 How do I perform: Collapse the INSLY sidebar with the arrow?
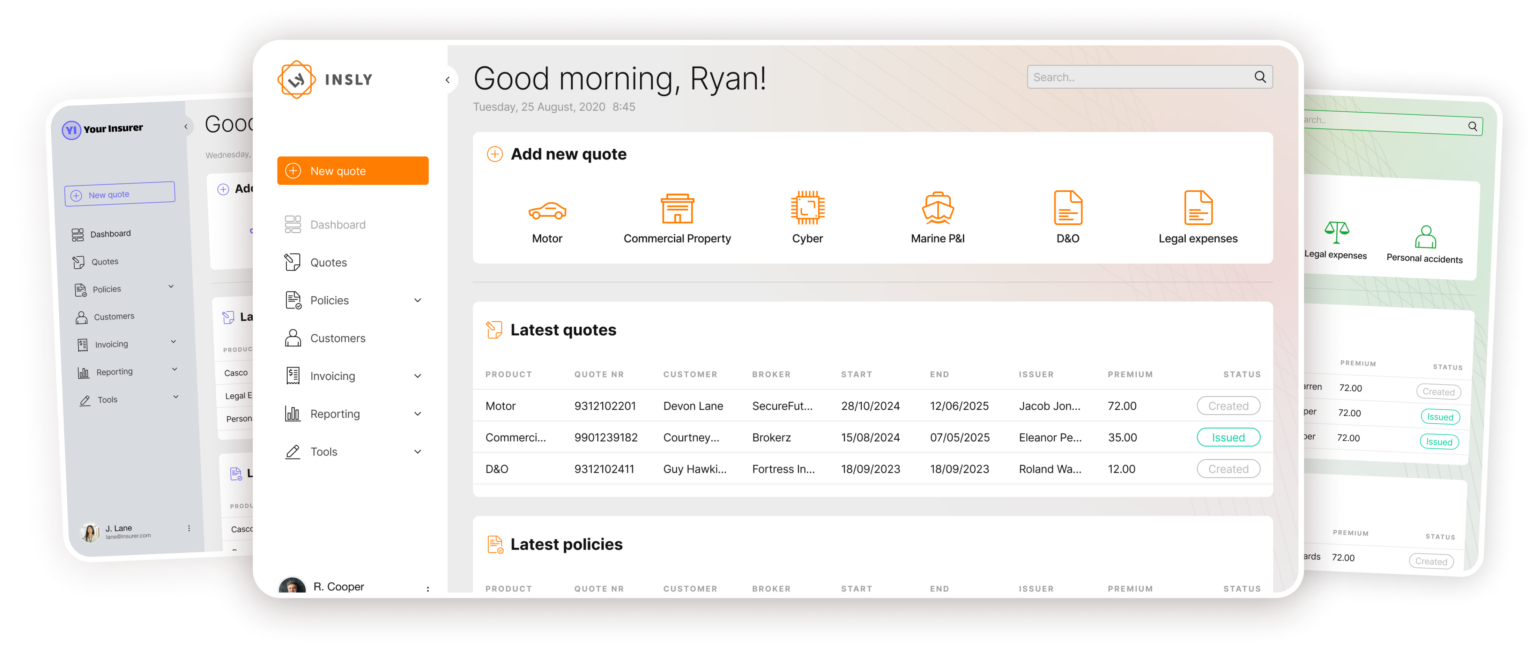[x=447, y=80]
